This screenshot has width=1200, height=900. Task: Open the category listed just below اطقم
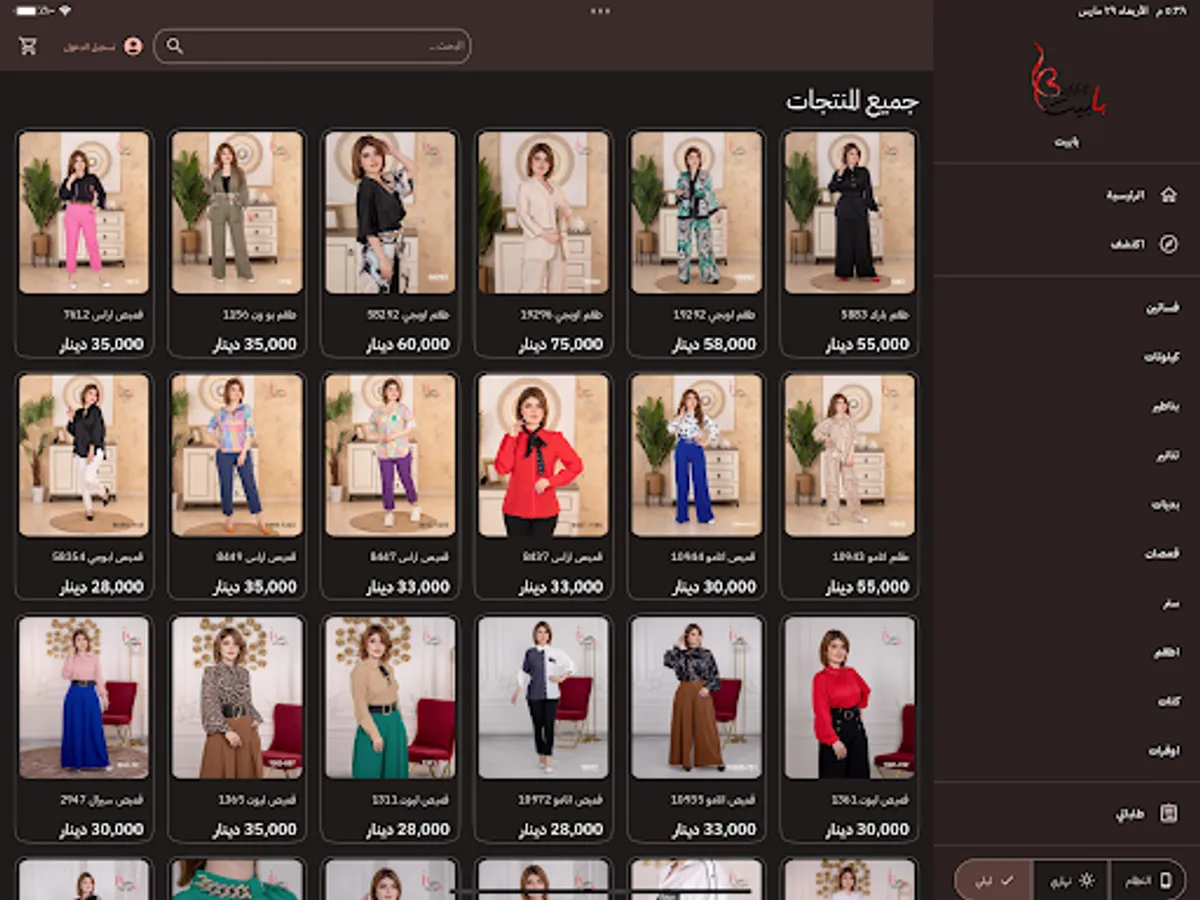click(1068, 702)
